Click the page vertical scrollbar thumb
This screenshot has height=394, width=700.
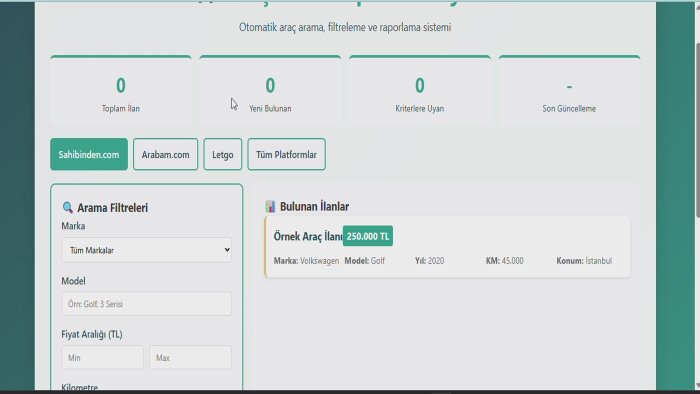[697, 129]
